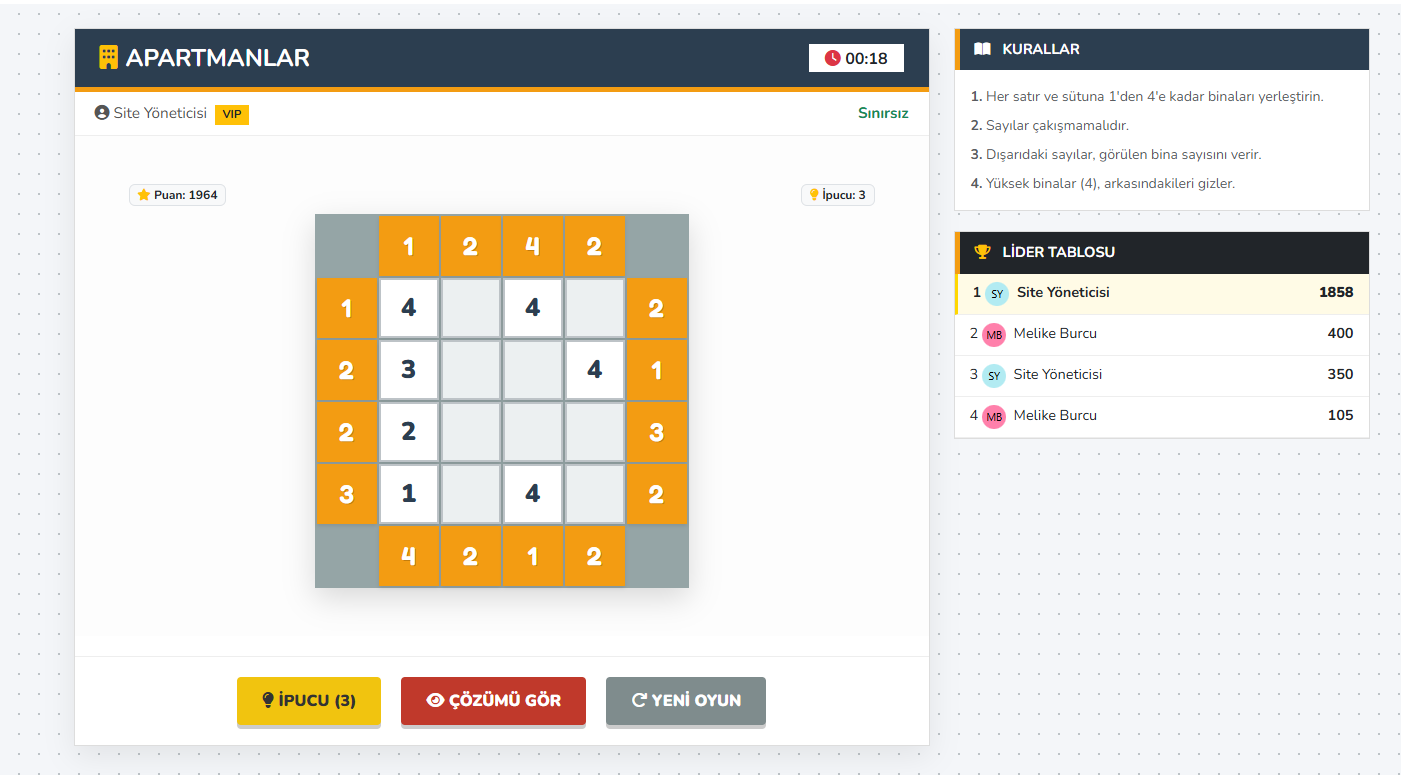Click the green Sınırsız label
The image size is (1401, 775).
tap(883, 113)
